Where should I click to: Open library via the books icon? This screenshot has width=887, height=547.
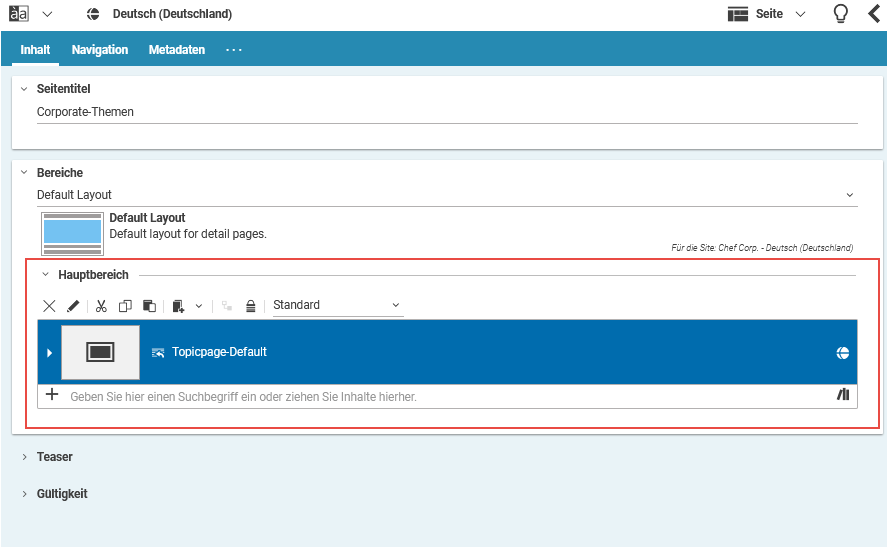(843, 395)
